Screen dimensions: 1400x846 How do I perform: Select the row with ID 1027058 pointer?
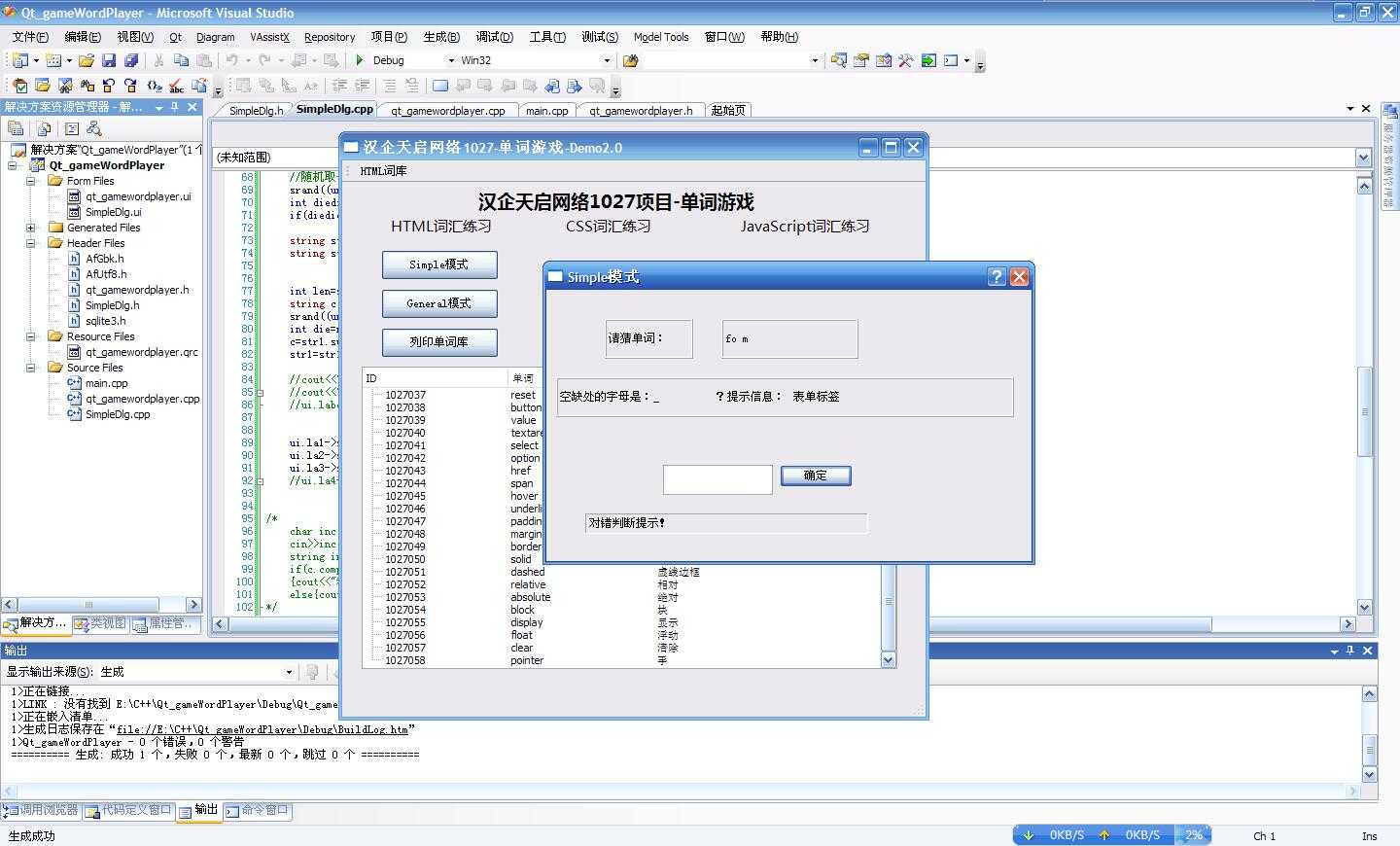click(622, 660)
